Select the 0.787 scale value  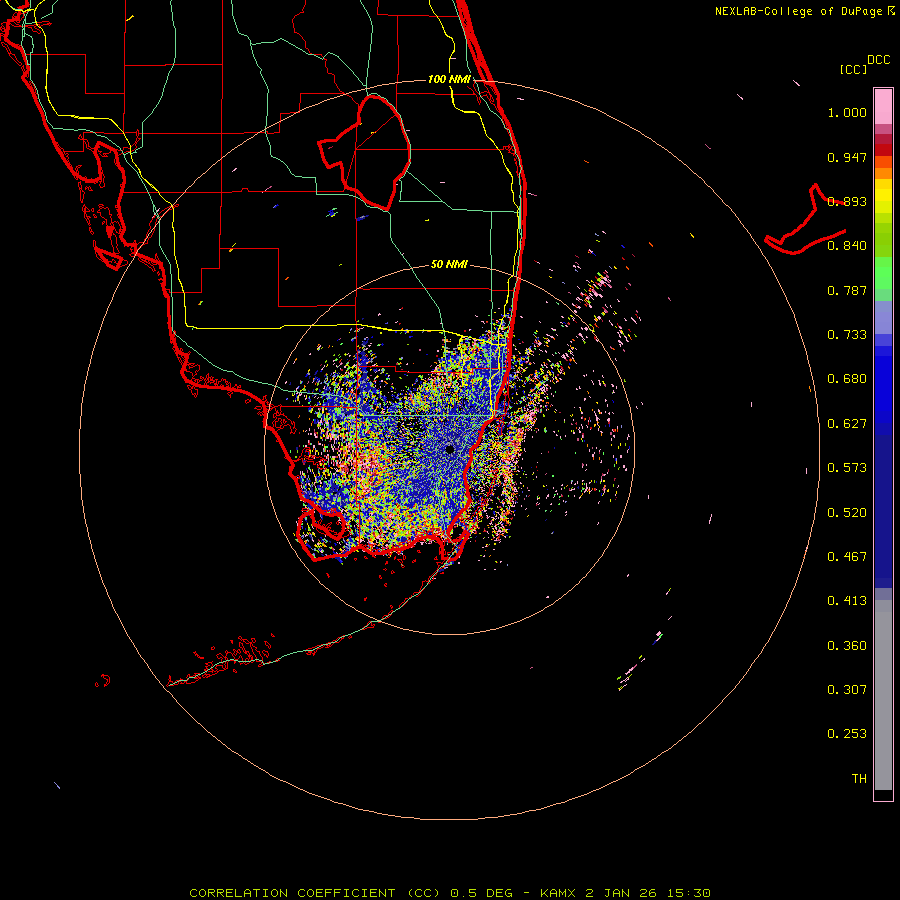pos(847,290)
